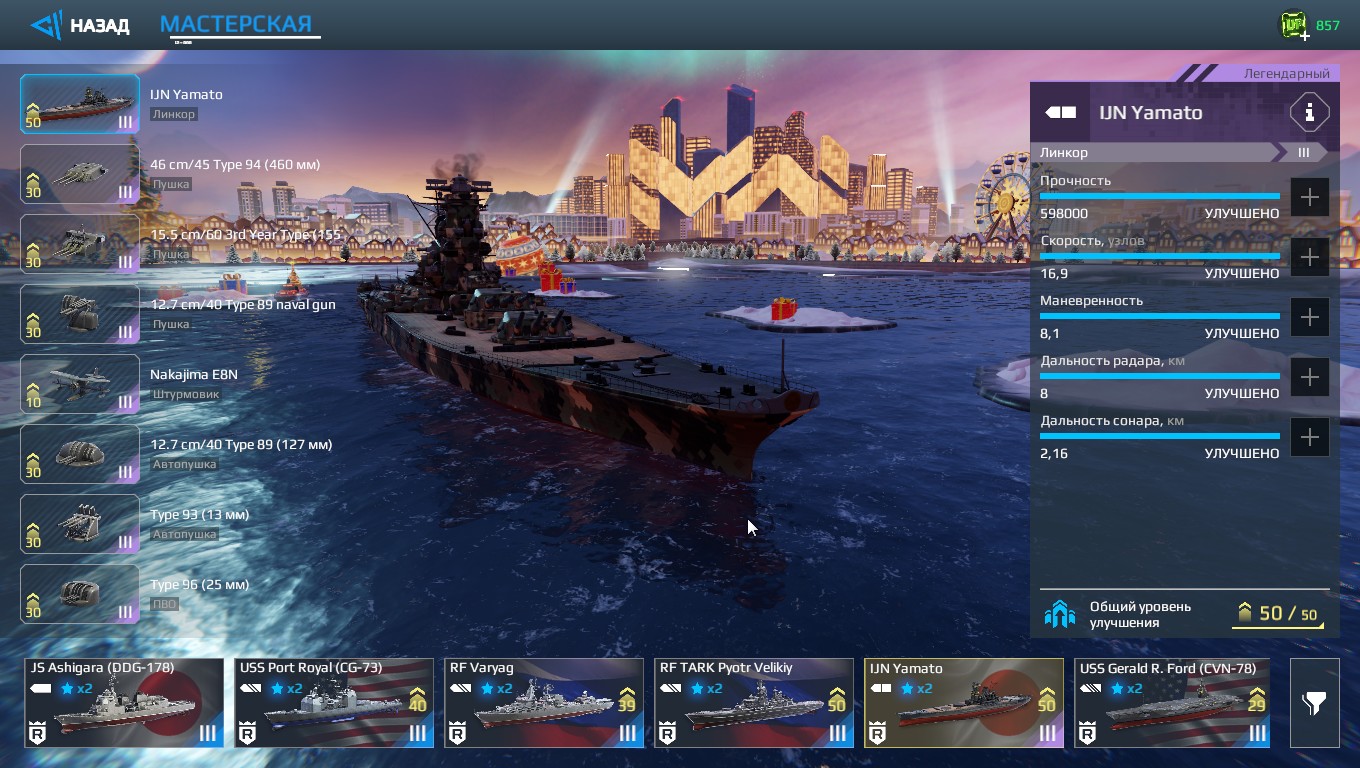Click УЛУЧШЕНО status under Прочность
1360x768 pixels.
pyautogui.click(x=1241, y=213)
